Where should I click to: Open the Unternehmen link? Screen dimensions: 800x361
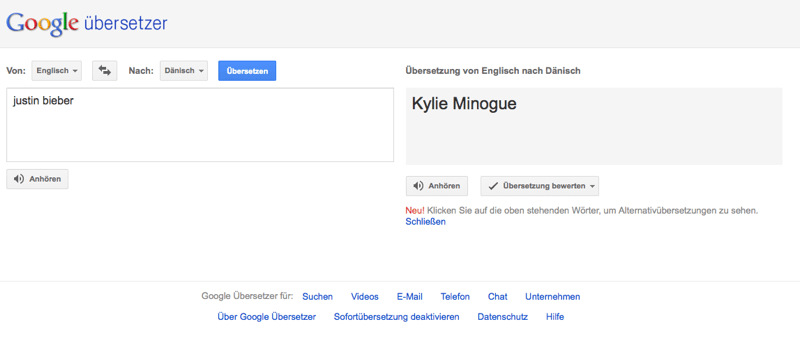click(553, 297)
